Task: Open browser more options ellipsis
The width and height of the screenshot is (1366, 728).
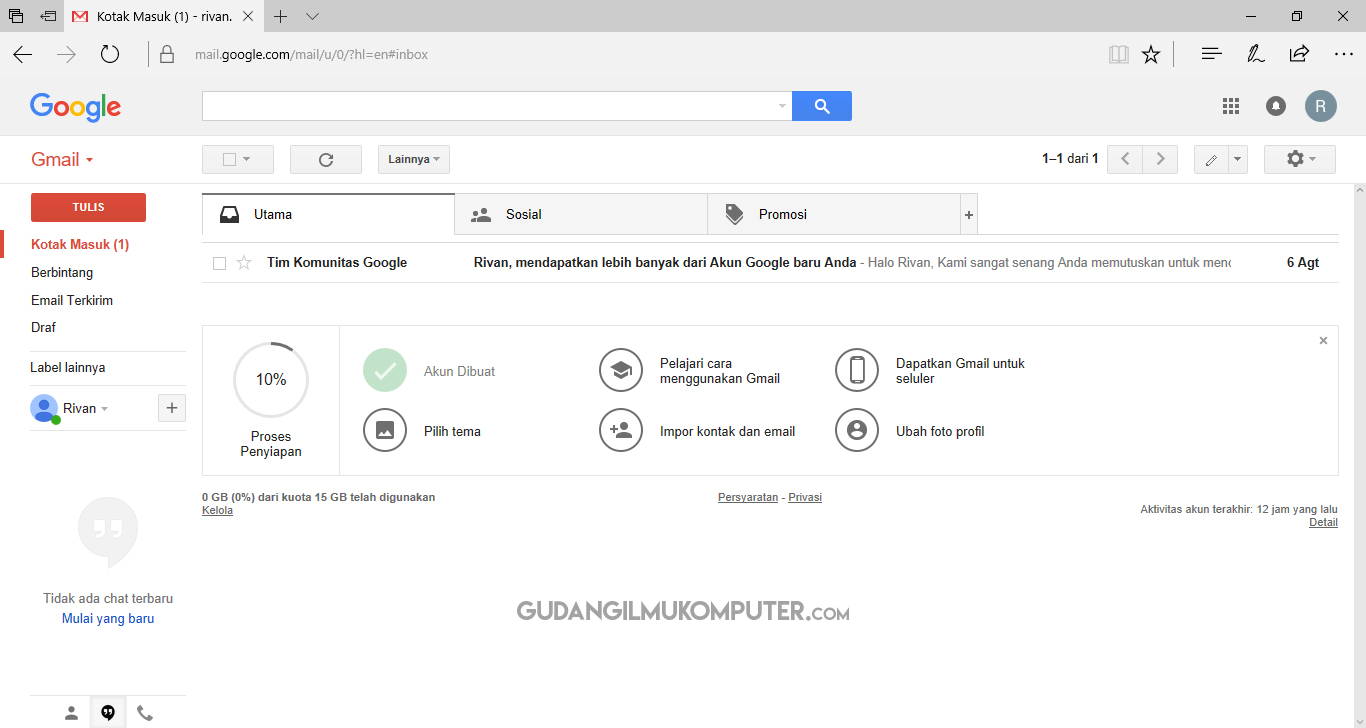Action: 1344,54
